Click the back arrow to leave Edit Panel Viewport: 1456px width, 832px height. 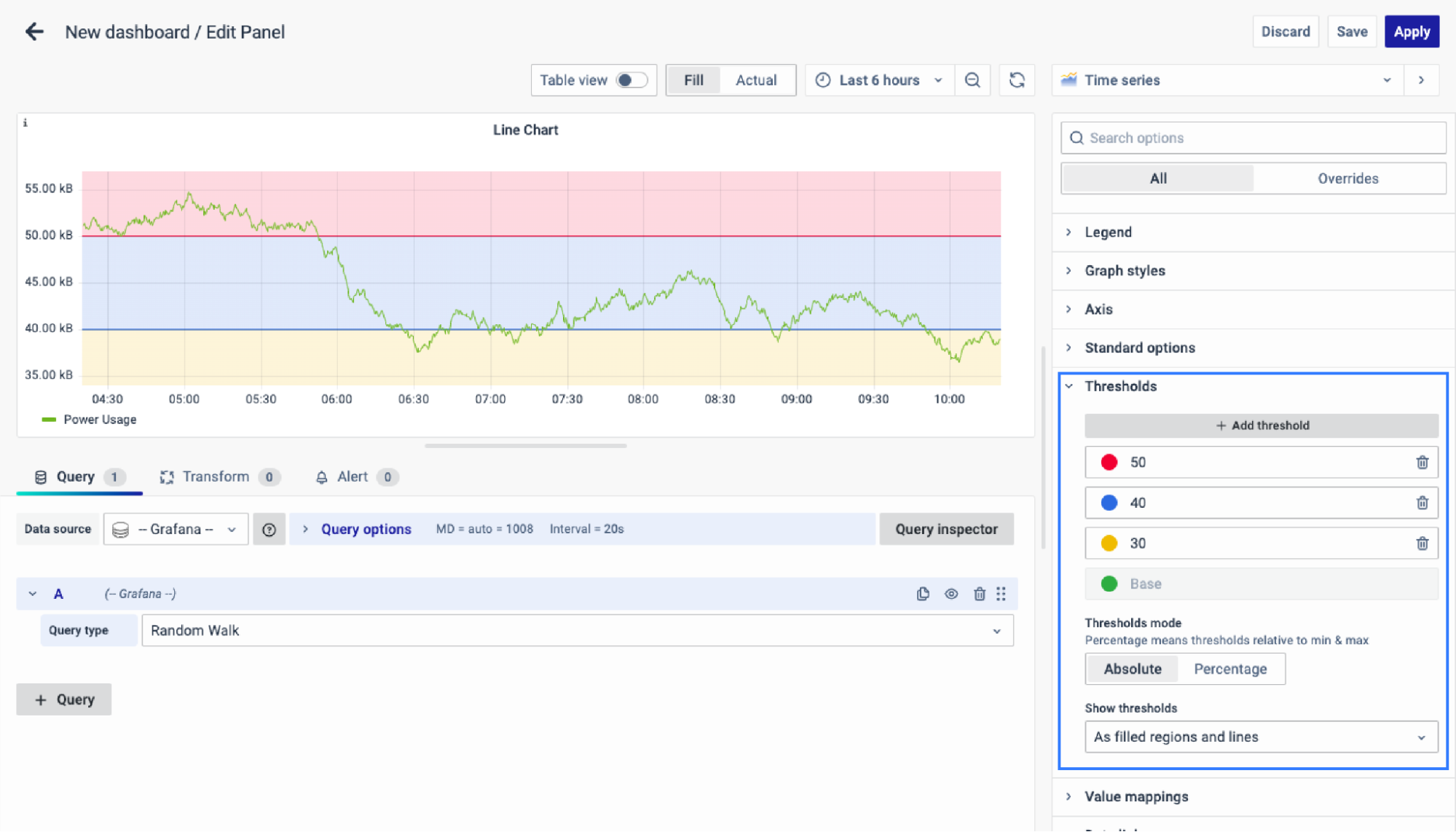click(34, 31)
